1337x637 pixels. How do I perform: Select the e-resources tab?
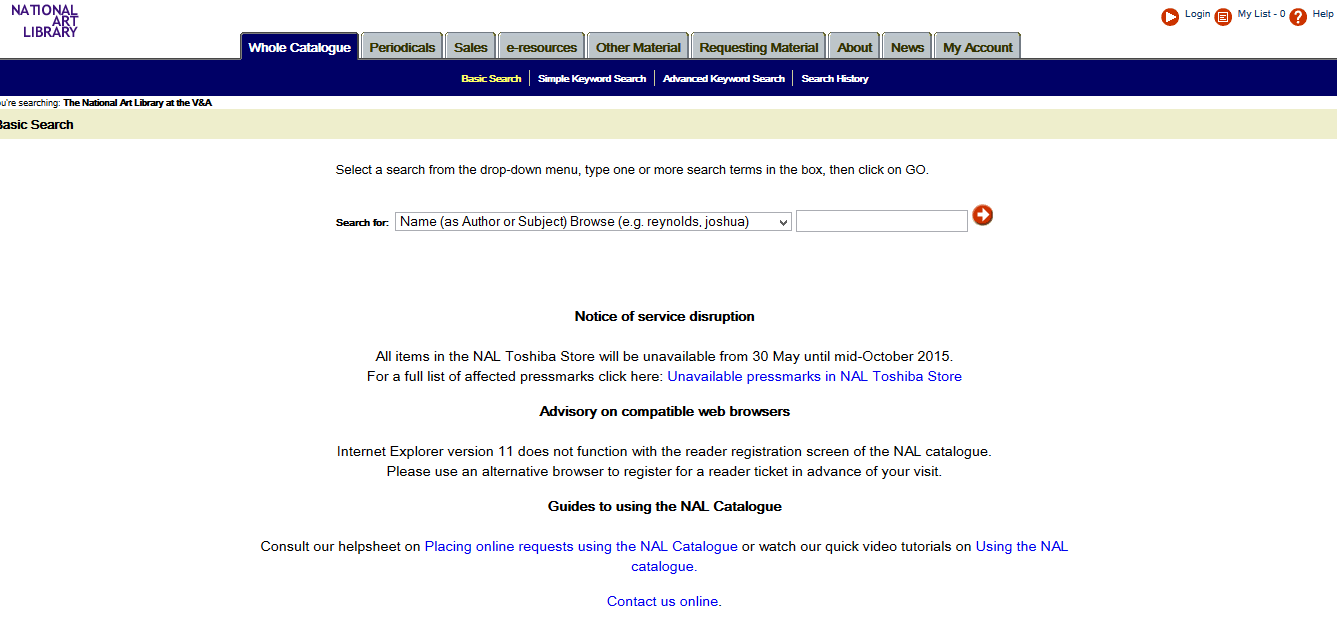(541, 47)
